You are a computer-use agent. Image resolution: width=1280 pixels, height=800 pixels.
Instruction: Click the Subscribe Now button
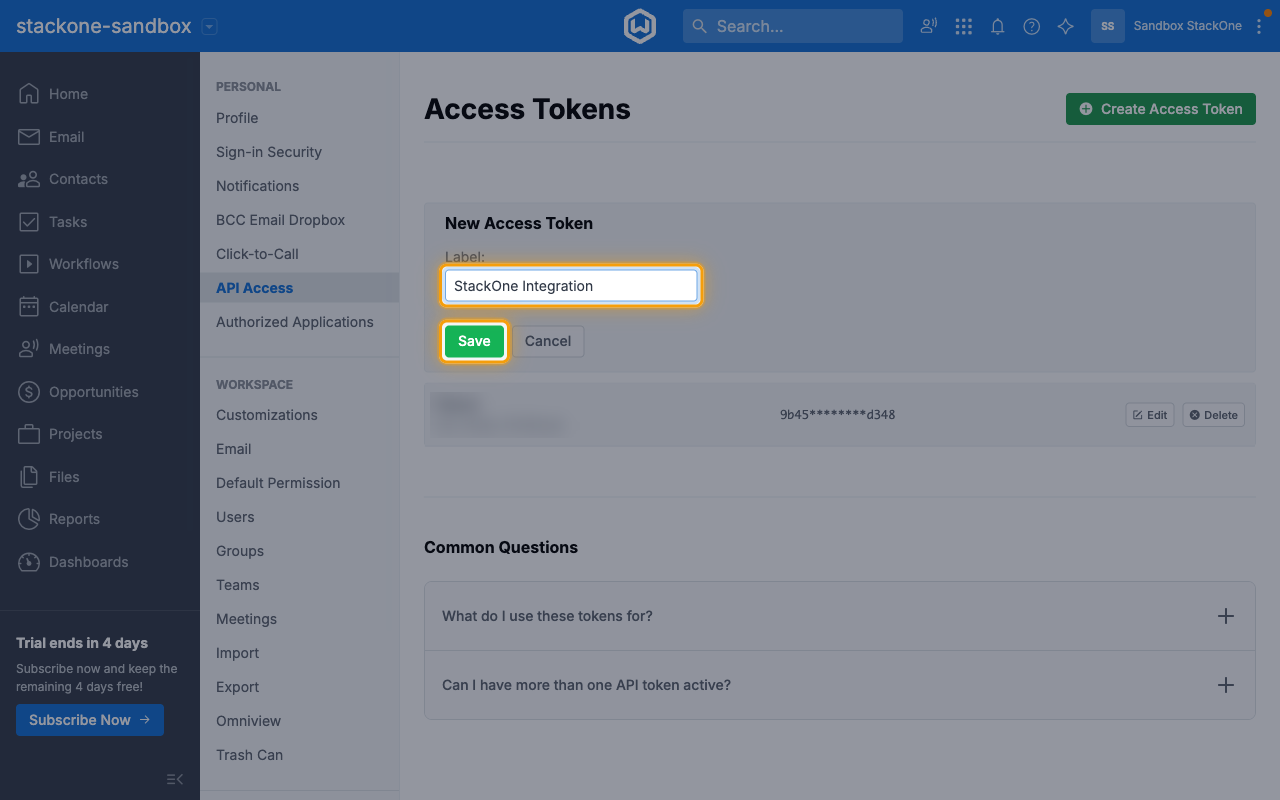[x=90, y=720]
